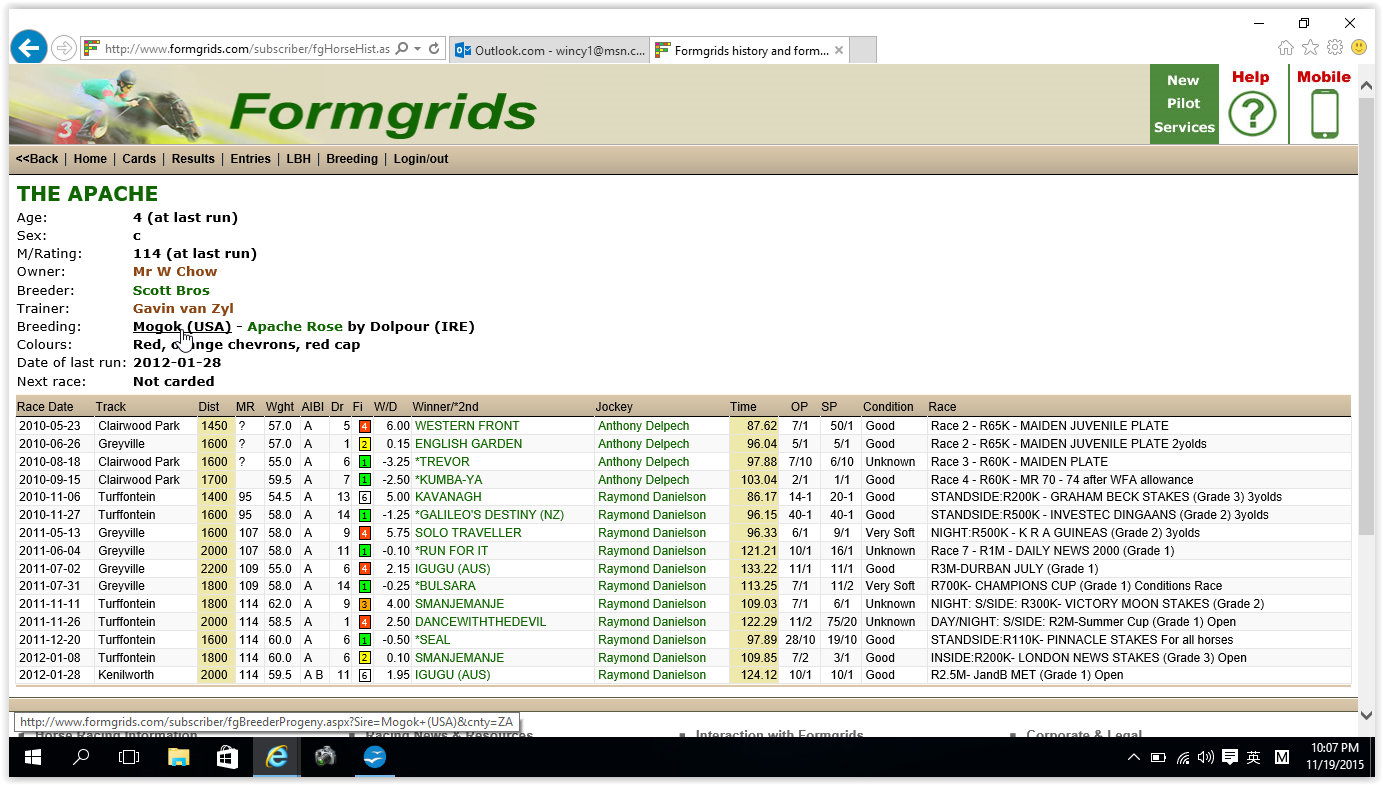Open horse link *BULSARA
The height and width of the screenshot is (785, 1383).
[446, 586]
